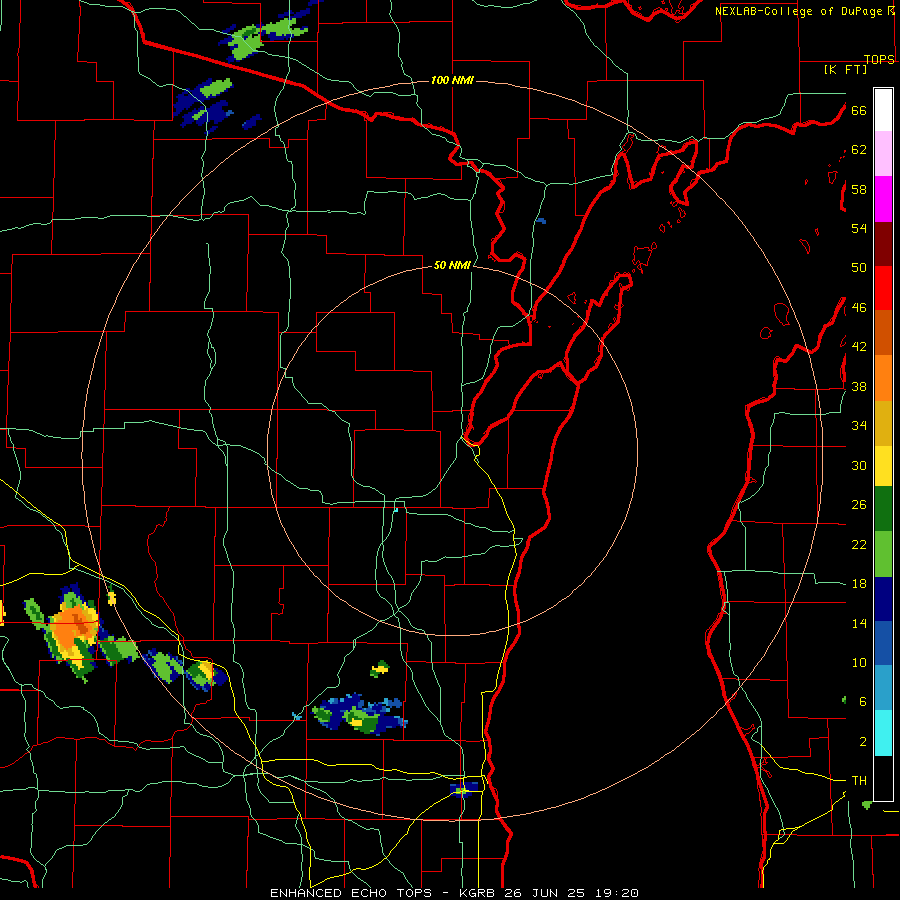Click the '26 JUN 25 19:20' timestamp
This screenshot has height=900, width=900.
(572, 893)
